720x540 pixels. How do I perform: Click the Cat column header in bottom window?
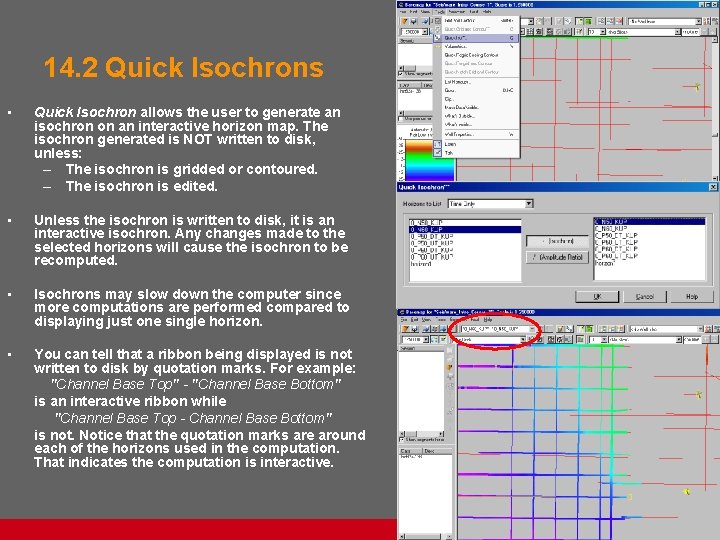pyautogui.click(x=410, y=451)
